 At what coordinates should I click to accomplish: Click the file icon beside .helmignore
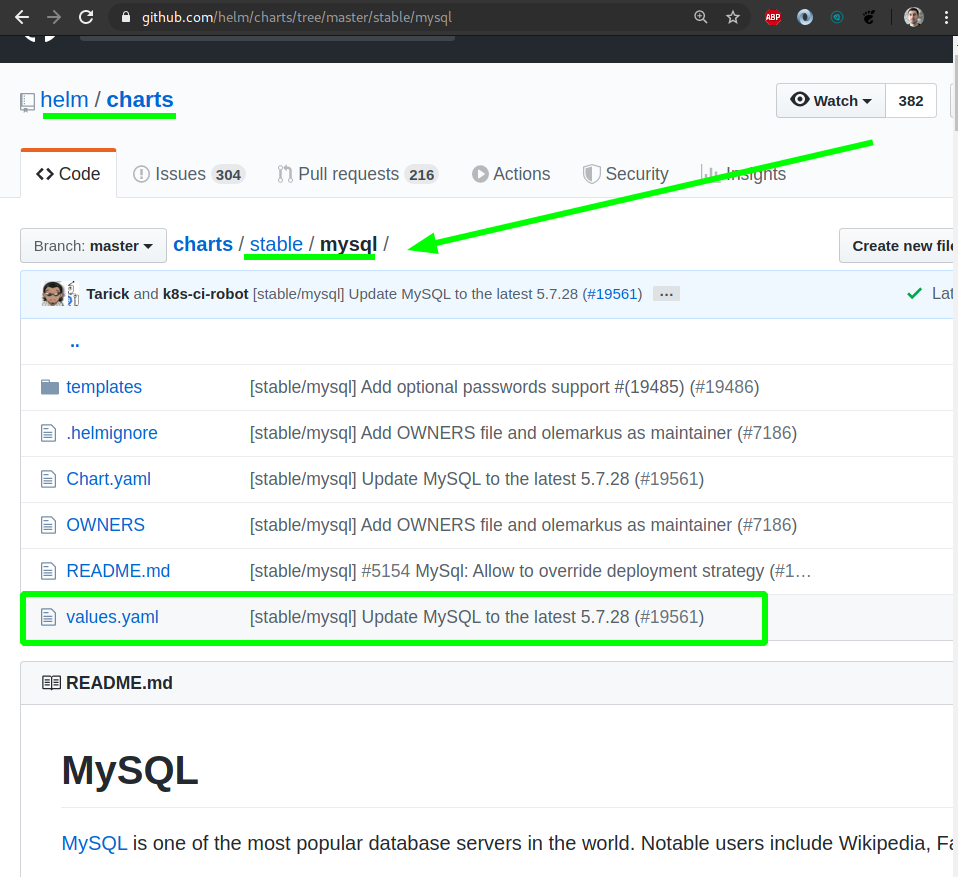(x=48, y=433)
